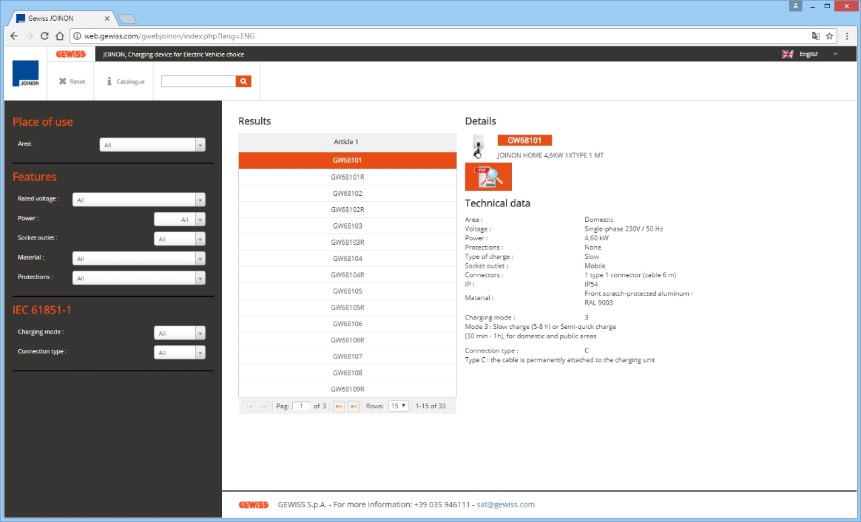861x522 pixels.
Task: Open the PDF datasheet preview icon
Action: 488,177
